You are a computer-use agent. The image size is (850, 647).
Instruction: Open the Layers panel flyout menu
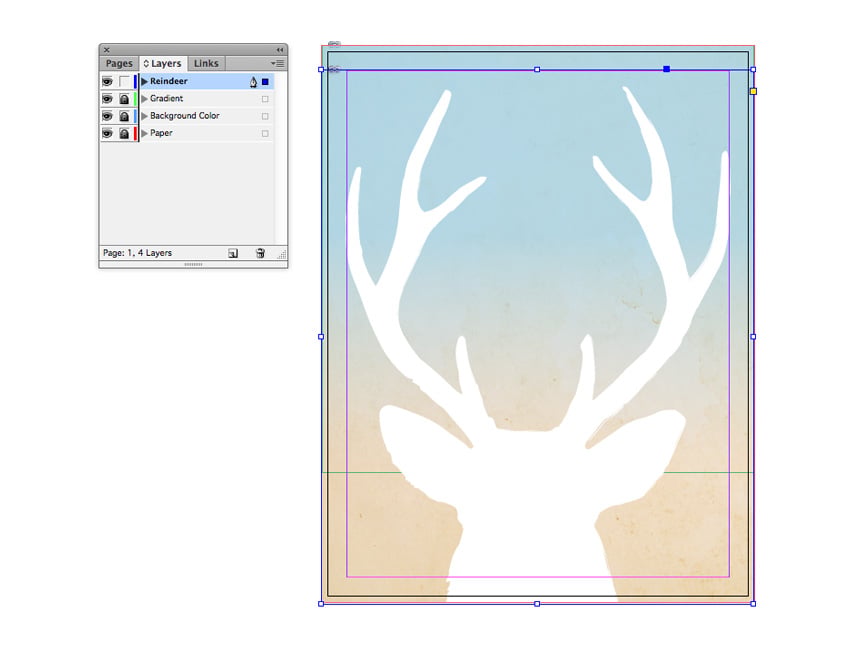[278, 63]
